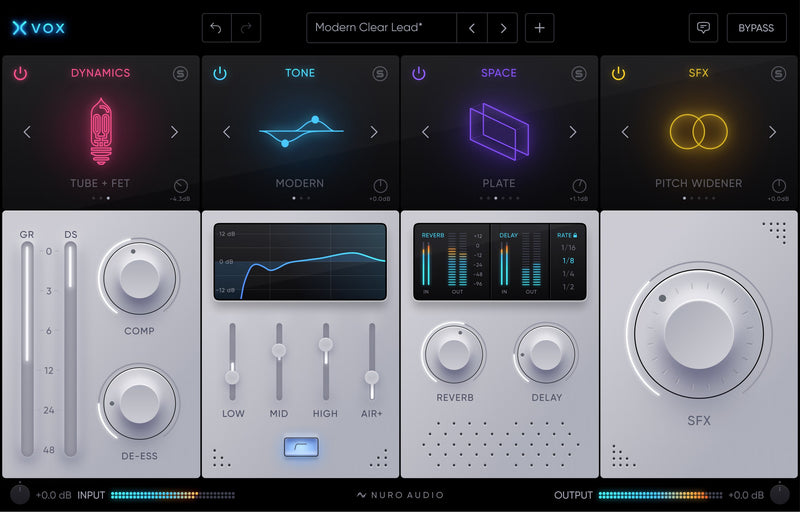
Task: Open the comment feedback icon
Action: tap(703, 28)
